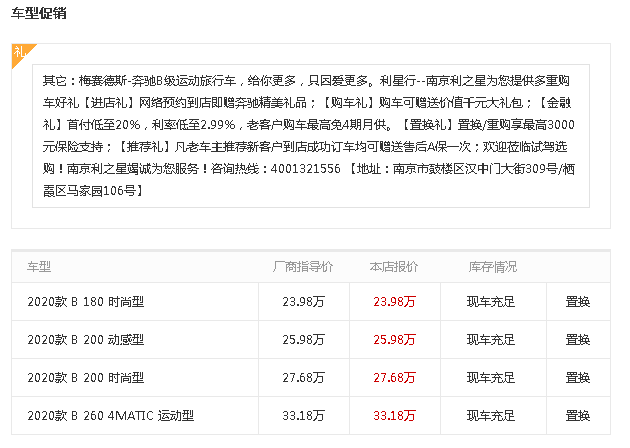
Task: Select 2020款 B 260 4MATIC 运动型 model
Action: 110,416
